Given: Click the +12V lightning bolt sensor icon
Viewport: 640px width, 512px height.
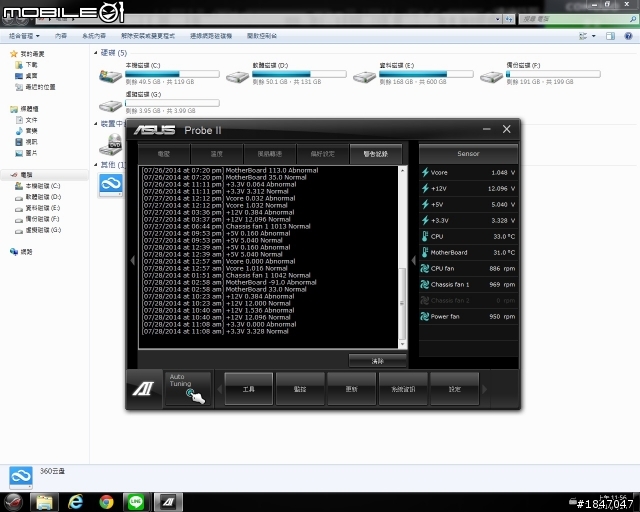Looking at the screenshot, I should tap(425, 188).
